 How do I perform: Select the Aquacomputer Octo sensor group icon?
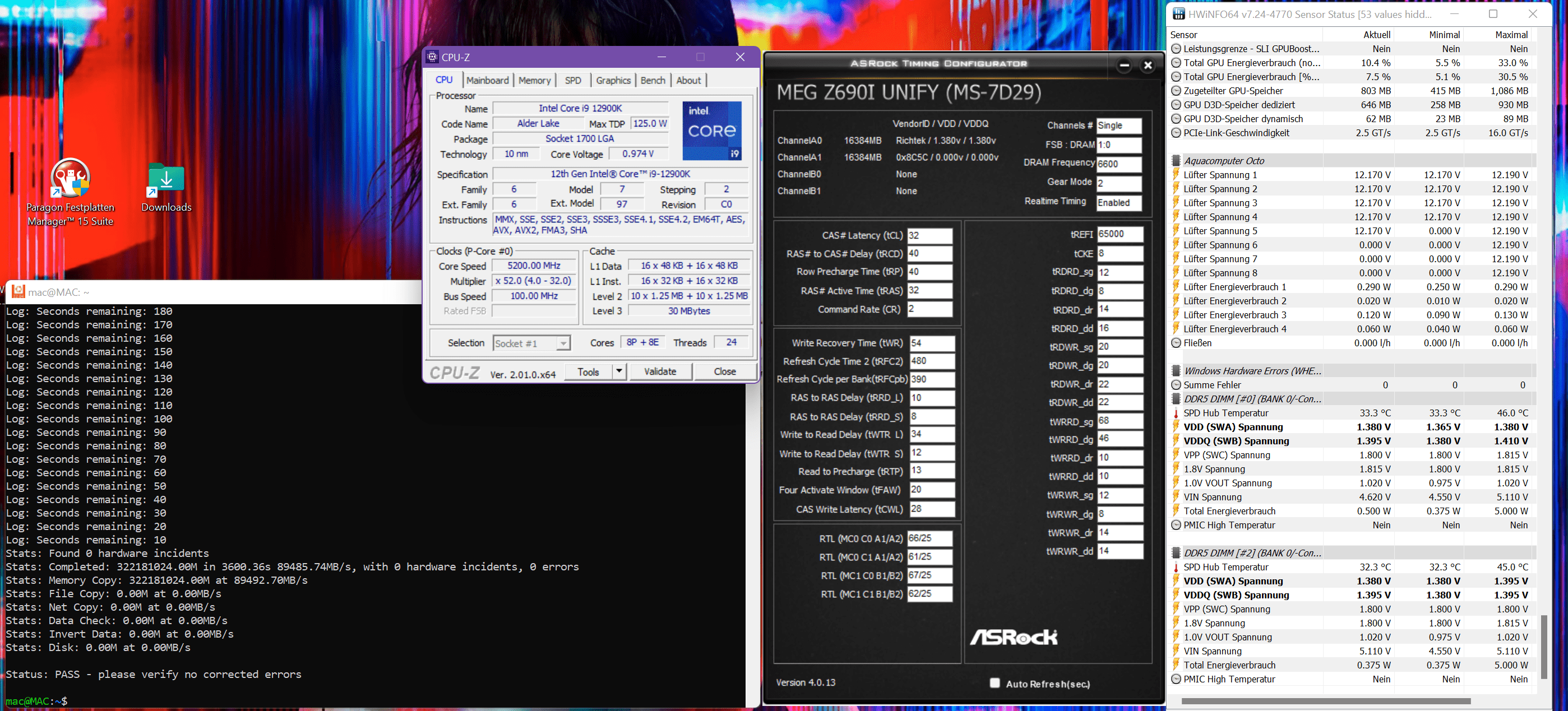(1176, 161)
